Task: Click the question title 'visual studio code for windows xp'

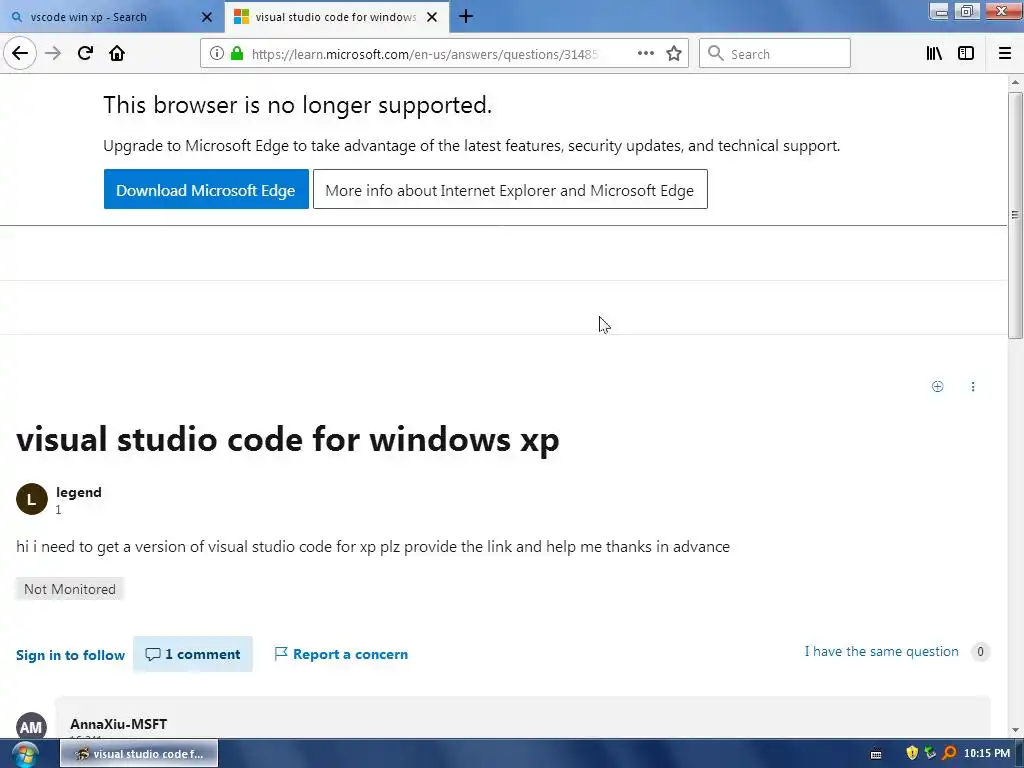Action: (x=288, y=439)
